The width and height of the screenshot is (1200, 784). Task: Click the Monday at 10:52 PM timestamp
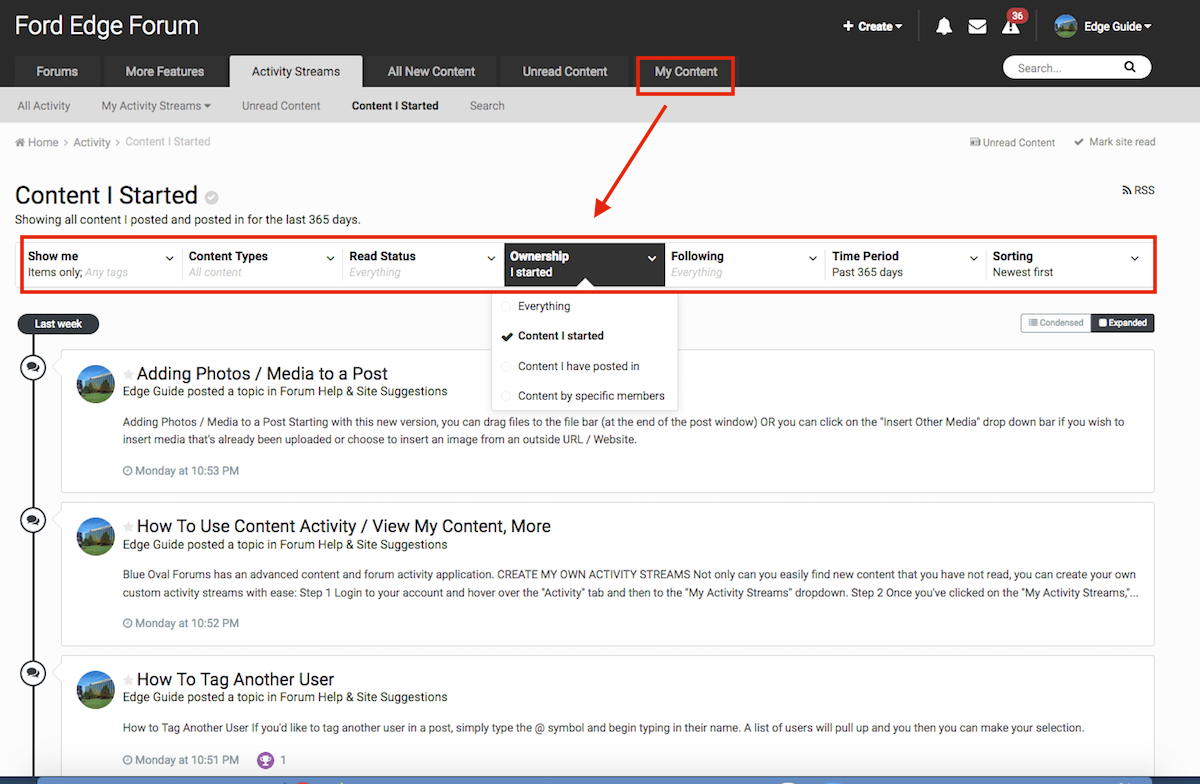point(181,623)
